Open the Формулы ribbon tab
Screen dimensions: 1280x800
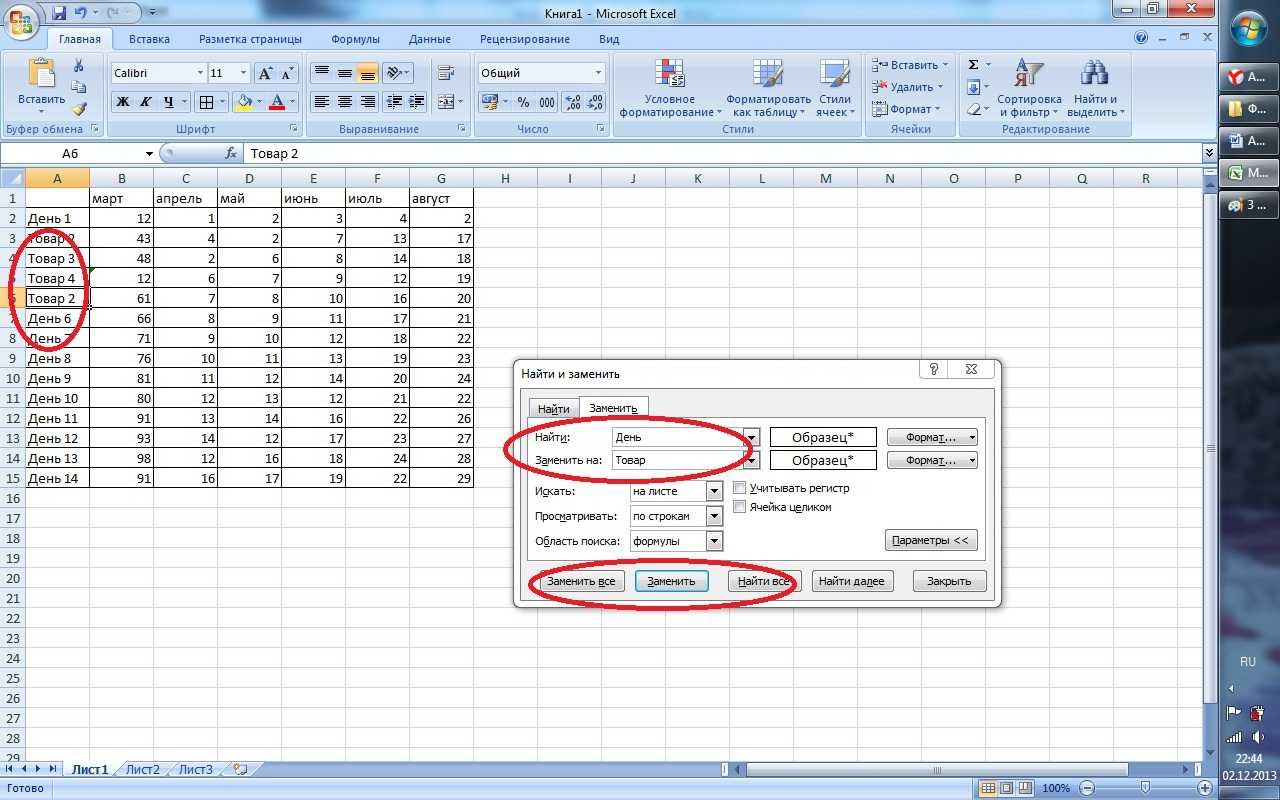tap(355, 39)
